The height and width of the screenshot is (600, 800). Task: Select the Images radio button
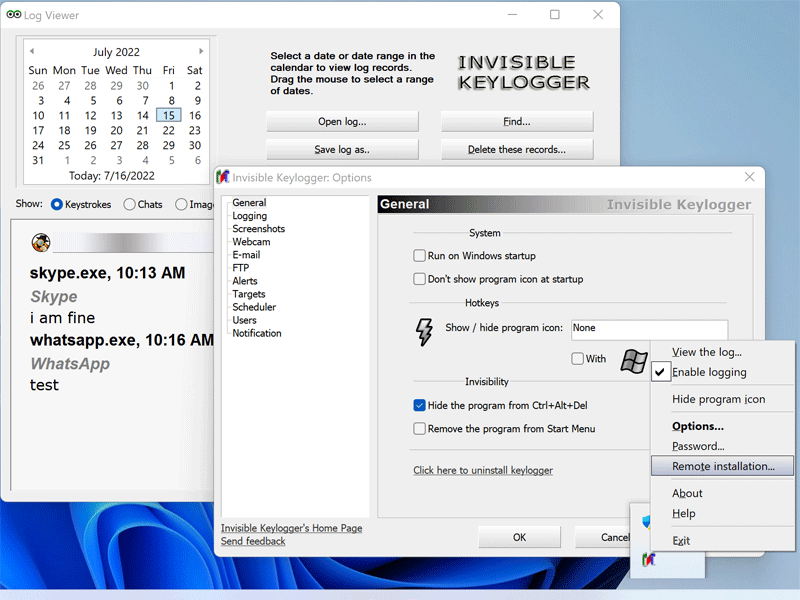coord(181,205)
